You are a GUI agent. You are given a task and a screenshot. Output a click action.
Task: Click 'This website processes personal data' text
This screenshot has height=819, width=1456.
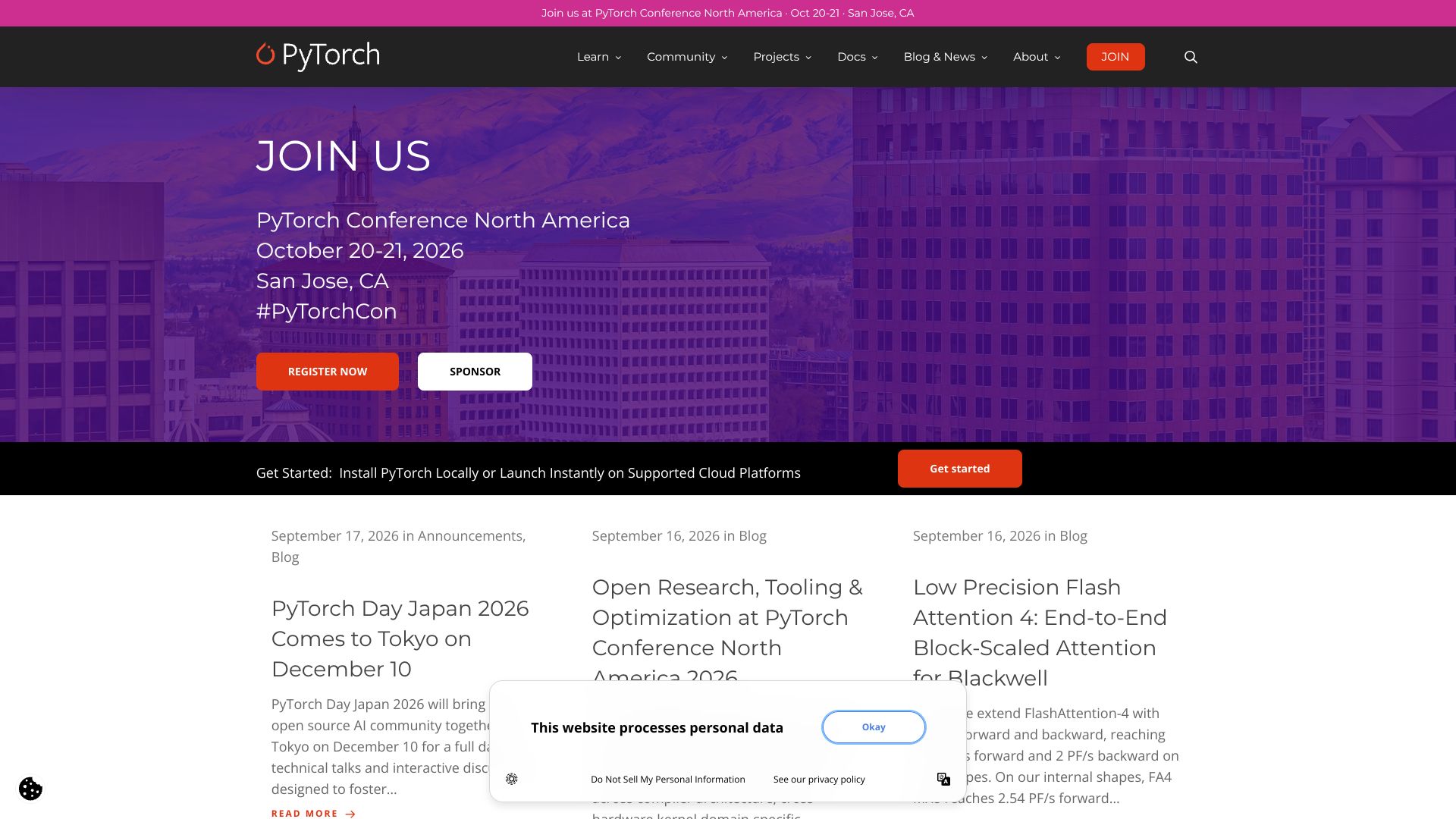pos(657,728)
